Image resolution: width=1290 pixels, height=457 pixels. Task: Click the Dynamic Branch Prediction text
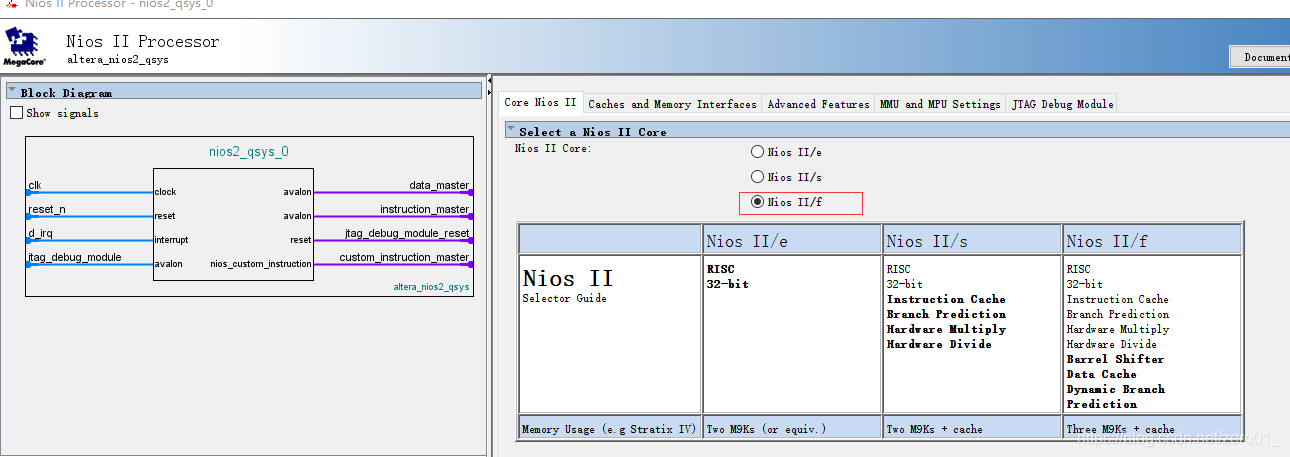(1116, 396)
